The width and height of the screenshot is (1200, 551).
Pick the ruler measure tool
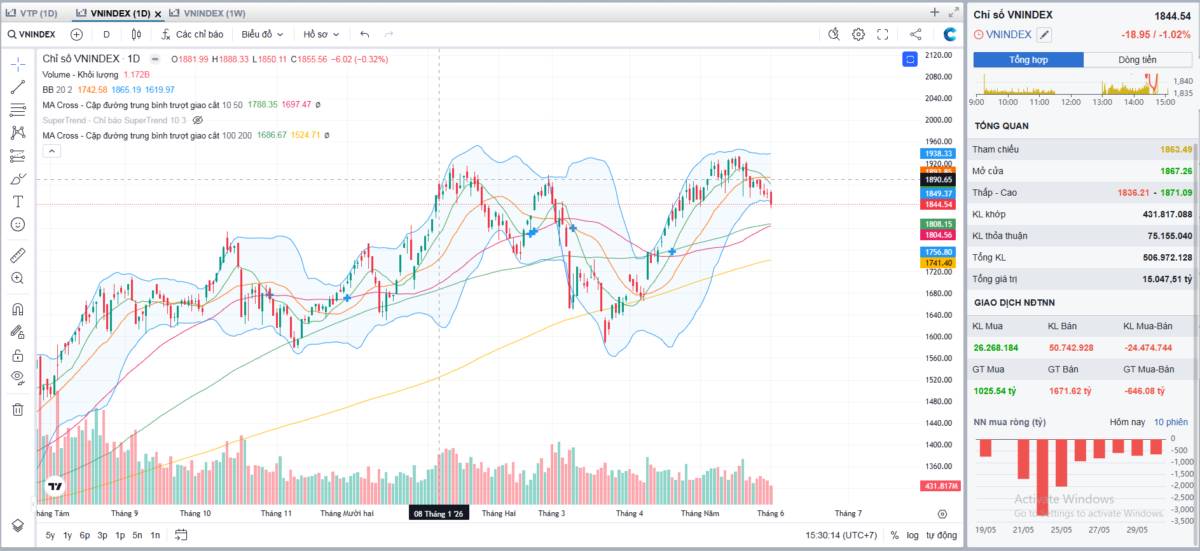pos(18,254)
